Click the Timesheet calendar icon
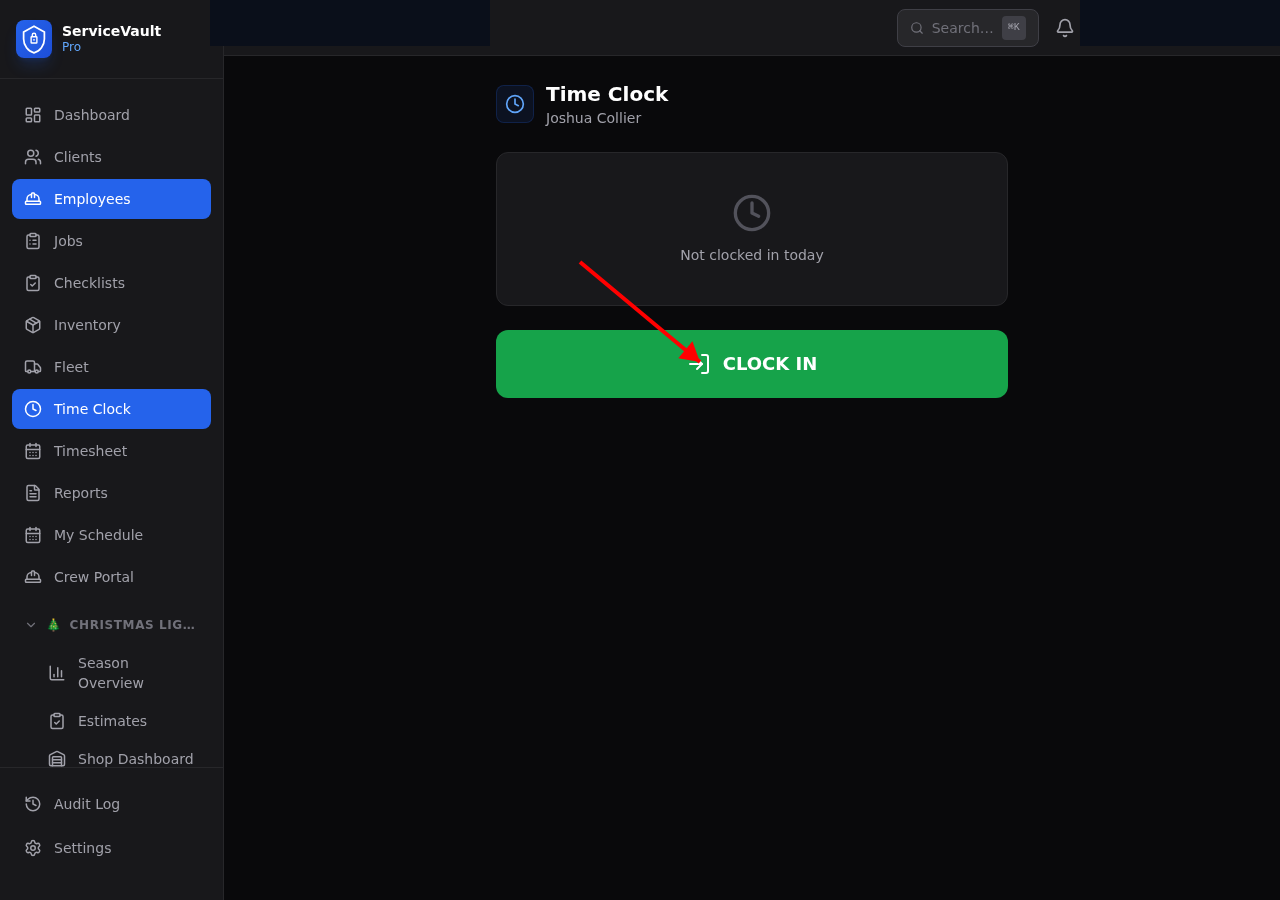Image resolution: width=1280 pixels, height=900 pixels. 31,451
